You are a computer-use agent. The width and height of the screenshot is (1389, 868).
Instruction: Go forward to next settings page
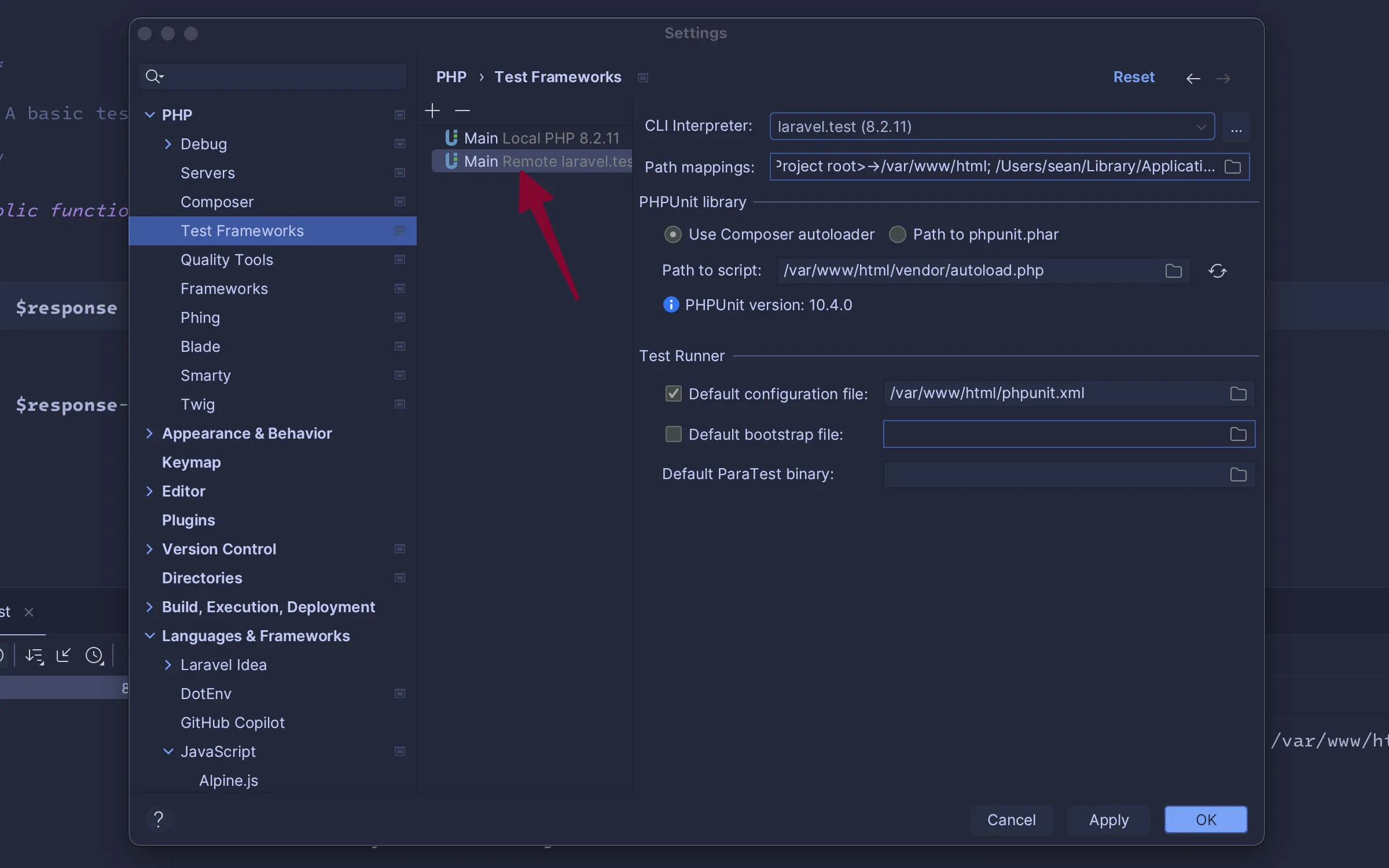click(1223, 78)
